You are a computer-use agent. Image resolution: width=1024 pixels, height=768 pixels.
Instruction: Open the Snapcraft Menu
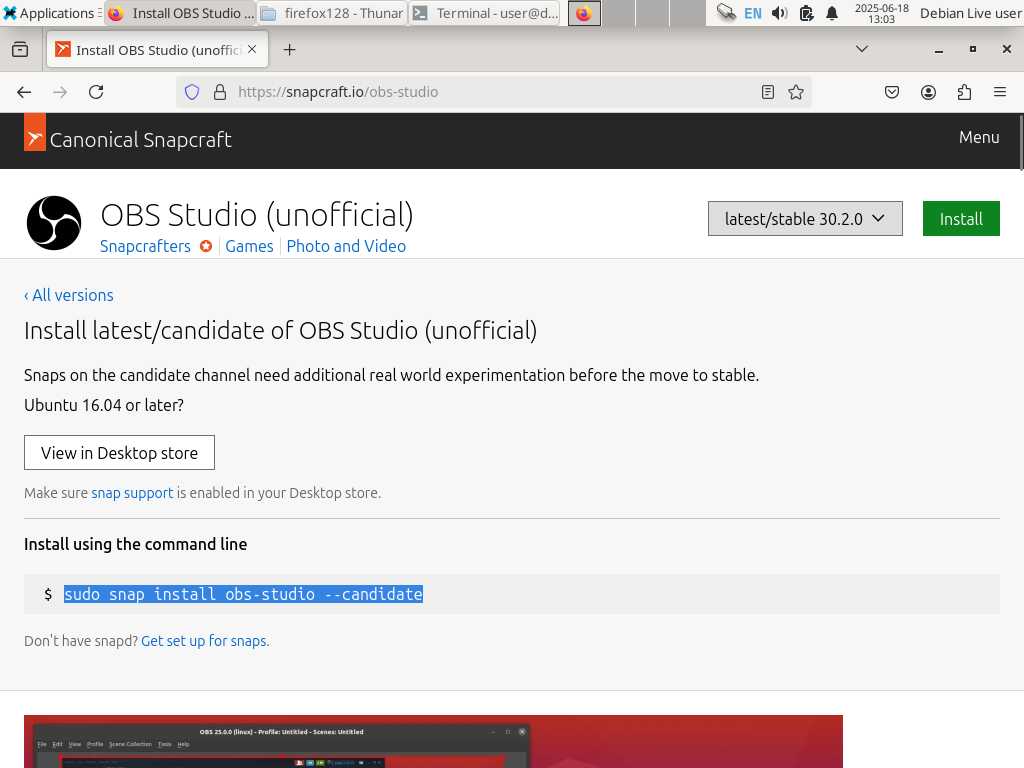click(979, 137)
